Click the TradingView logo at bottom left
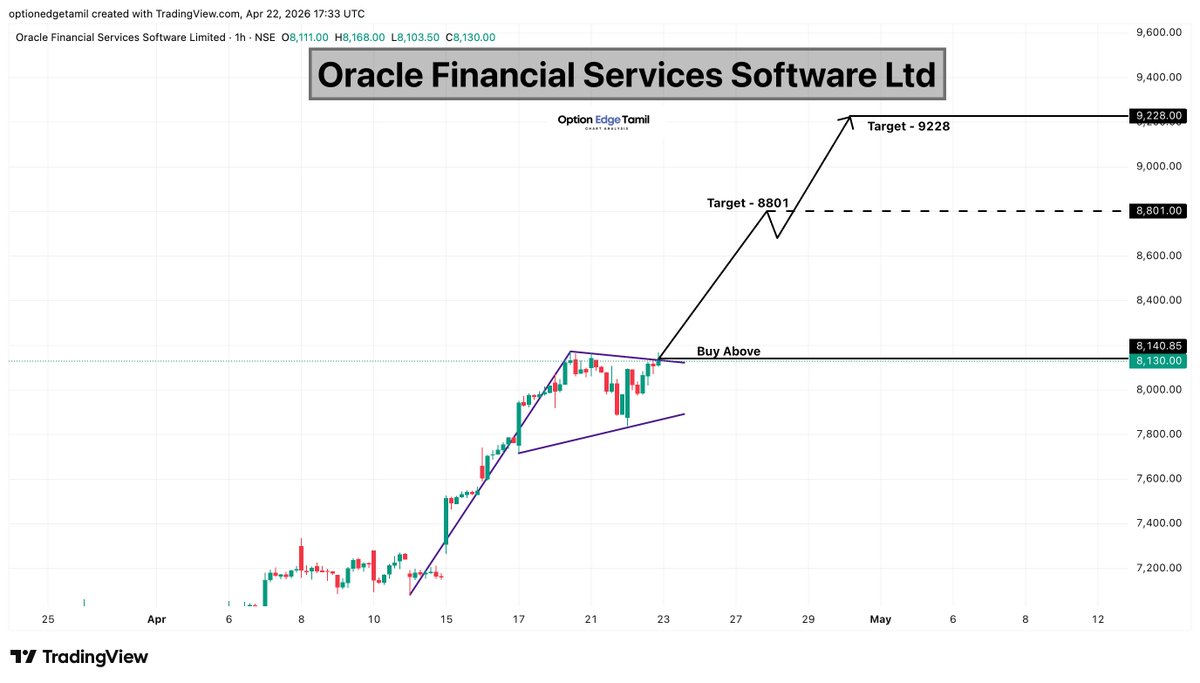This screenshot has width=1200, height=683. click(77, 657)
